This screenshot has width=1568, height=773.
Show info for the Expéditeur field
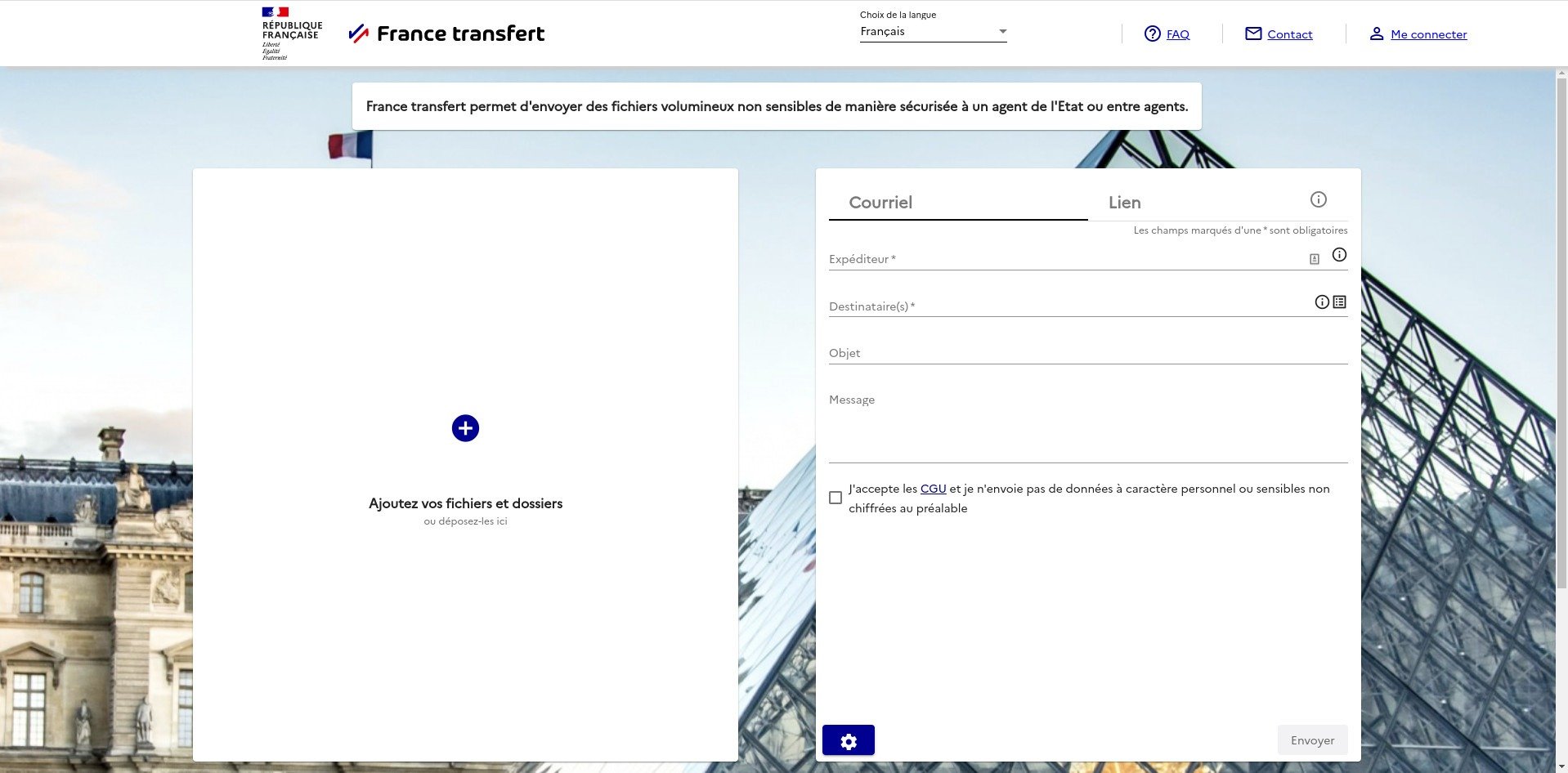(1339, 255)
